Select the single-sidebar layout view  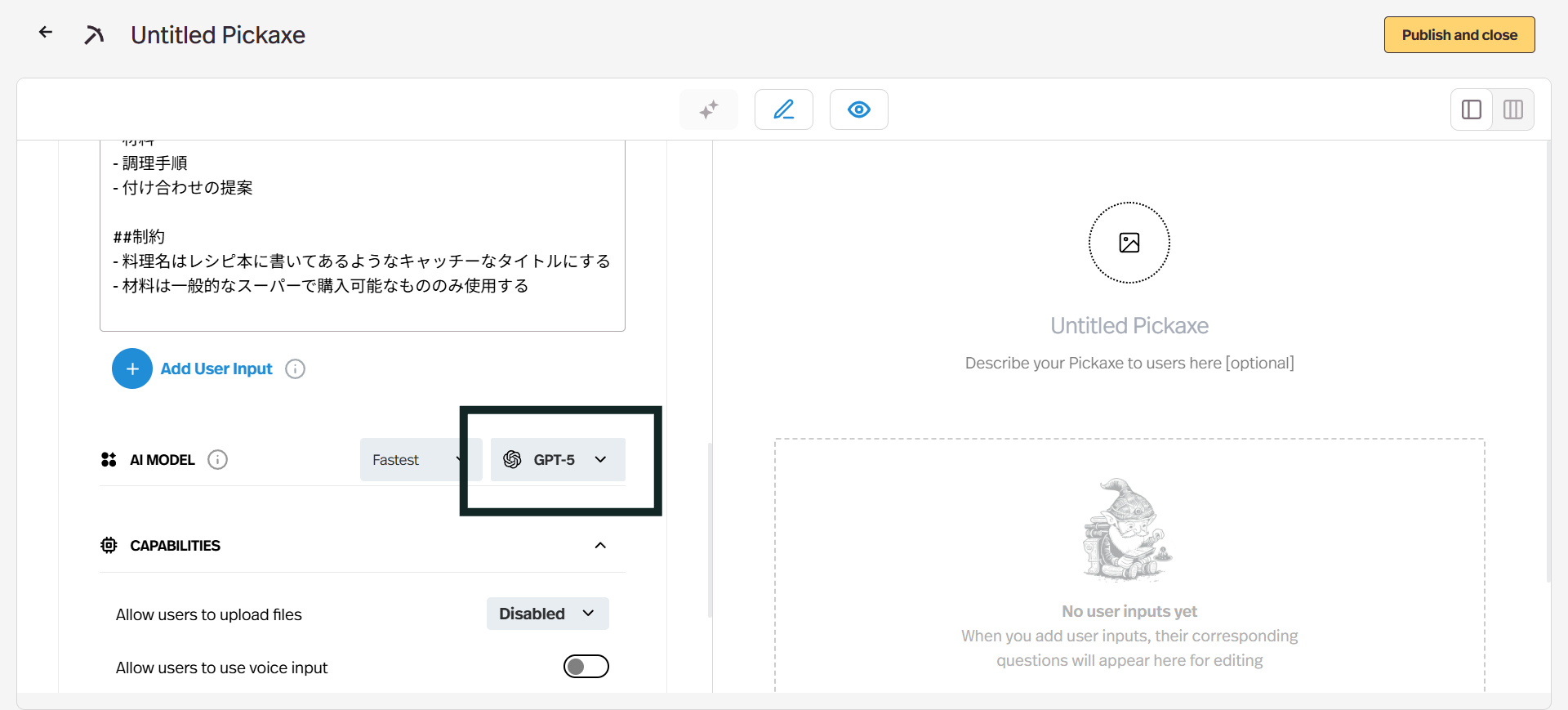[x=1472, y=109]
